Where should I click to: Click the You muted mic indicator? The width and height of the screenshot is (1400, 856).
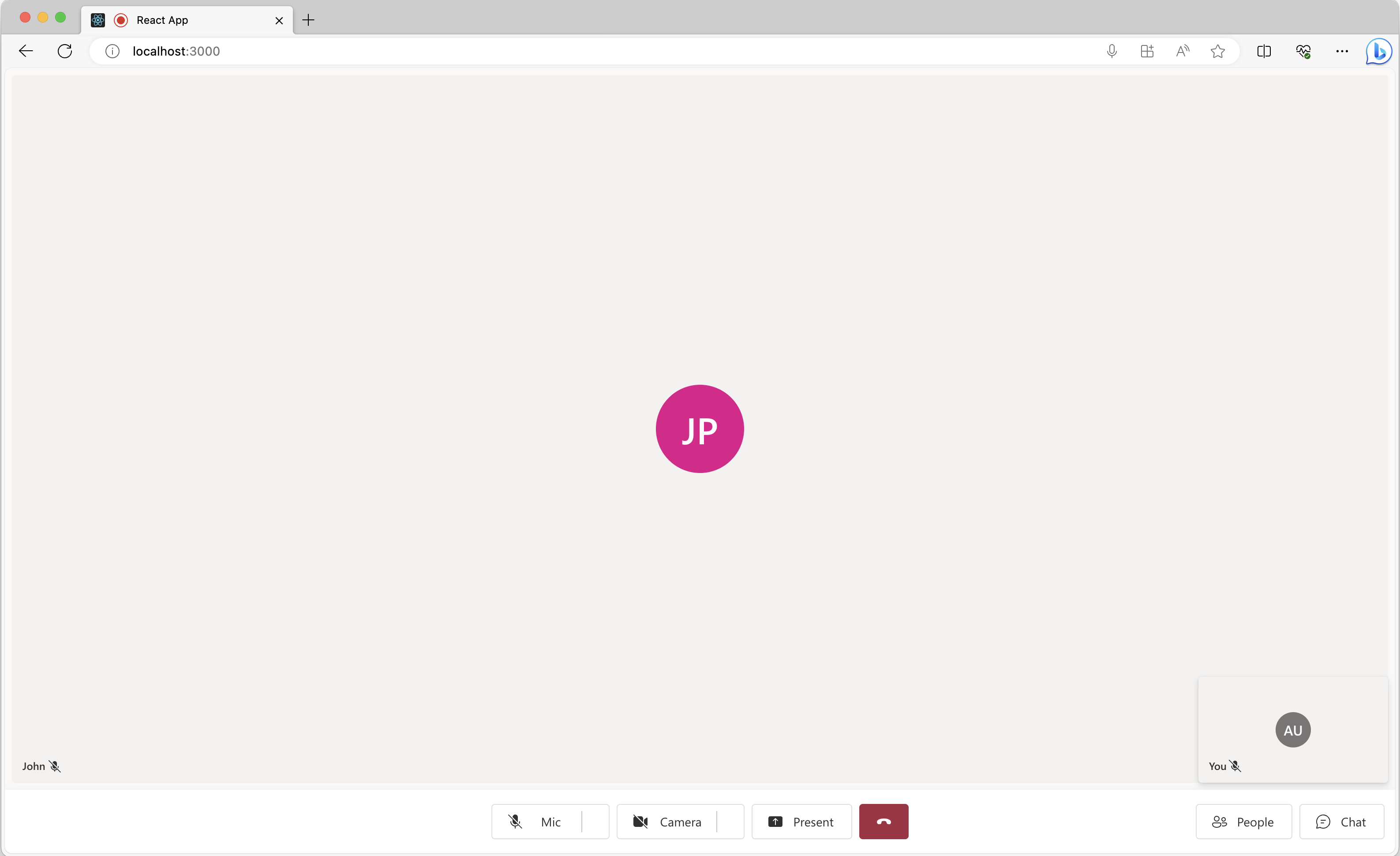[x=1235, y=766]
